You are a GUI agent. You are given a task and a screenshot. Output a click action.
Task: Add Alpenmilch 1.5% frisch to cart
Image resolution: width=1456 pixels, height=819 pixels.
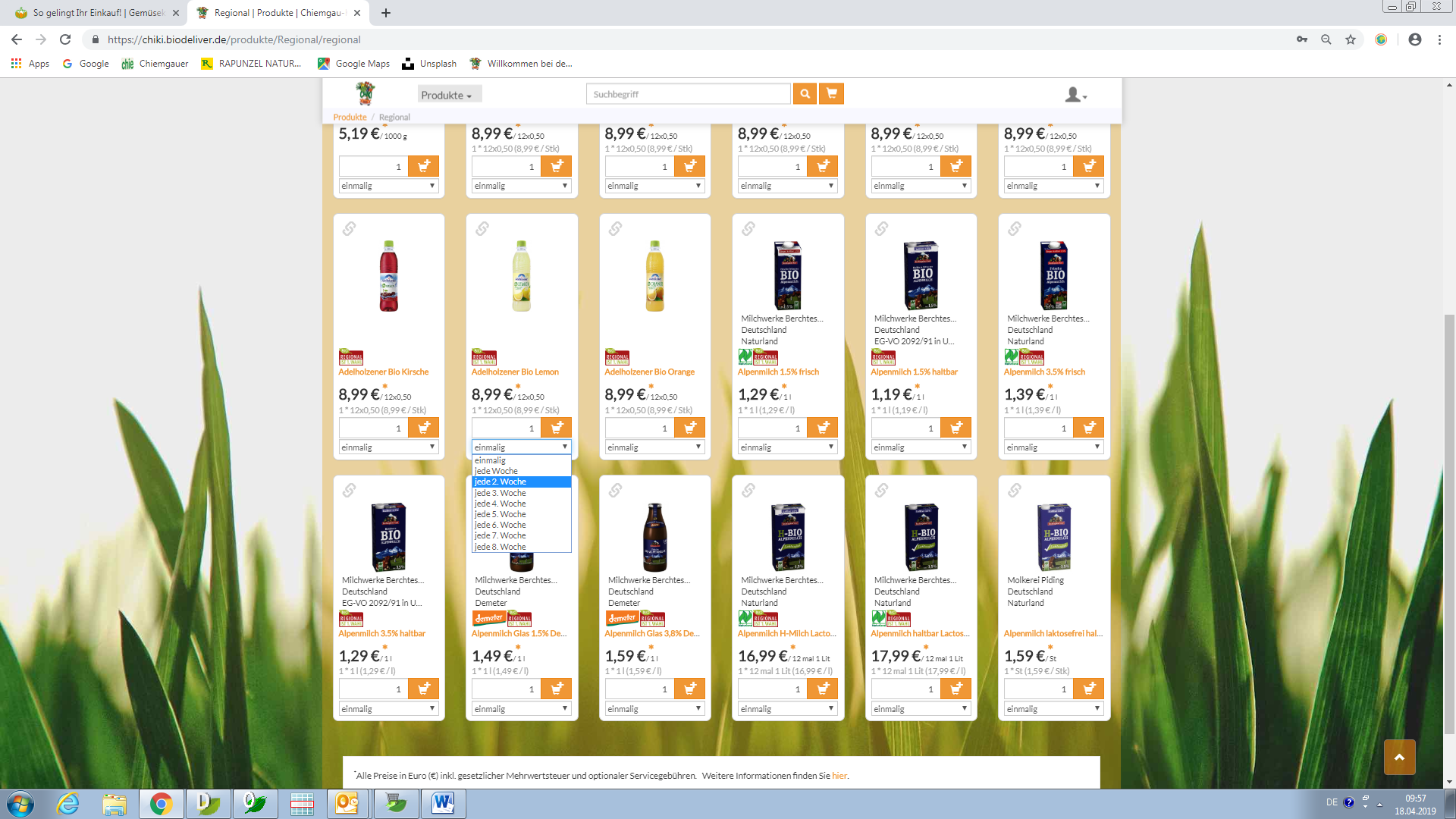[x=823, y=428]
